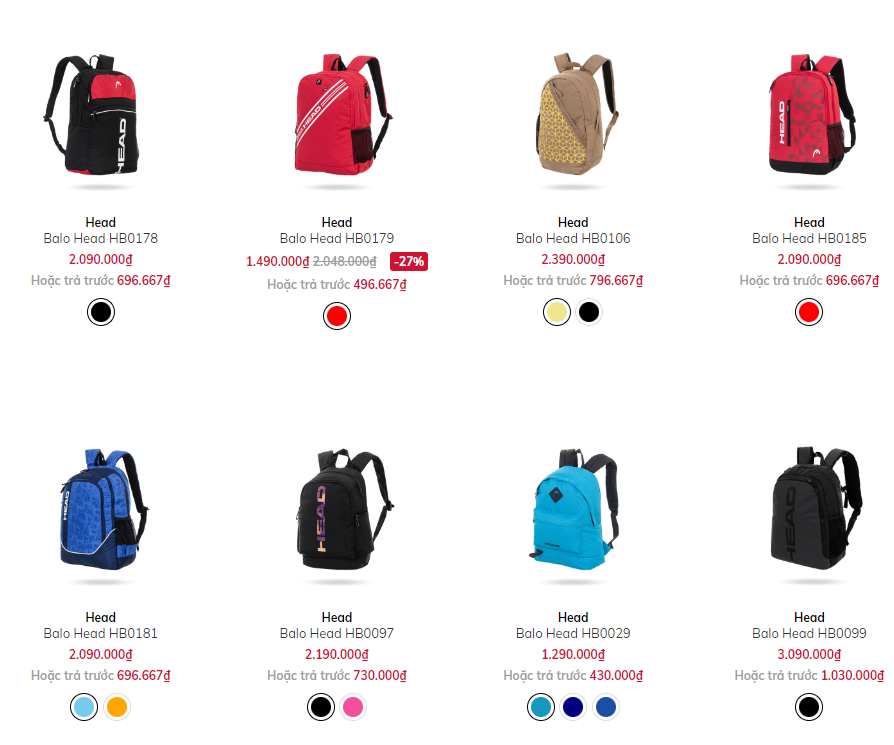
Task: Open the Balo Head HB0099 product title
Action: (x=809, y=633)
